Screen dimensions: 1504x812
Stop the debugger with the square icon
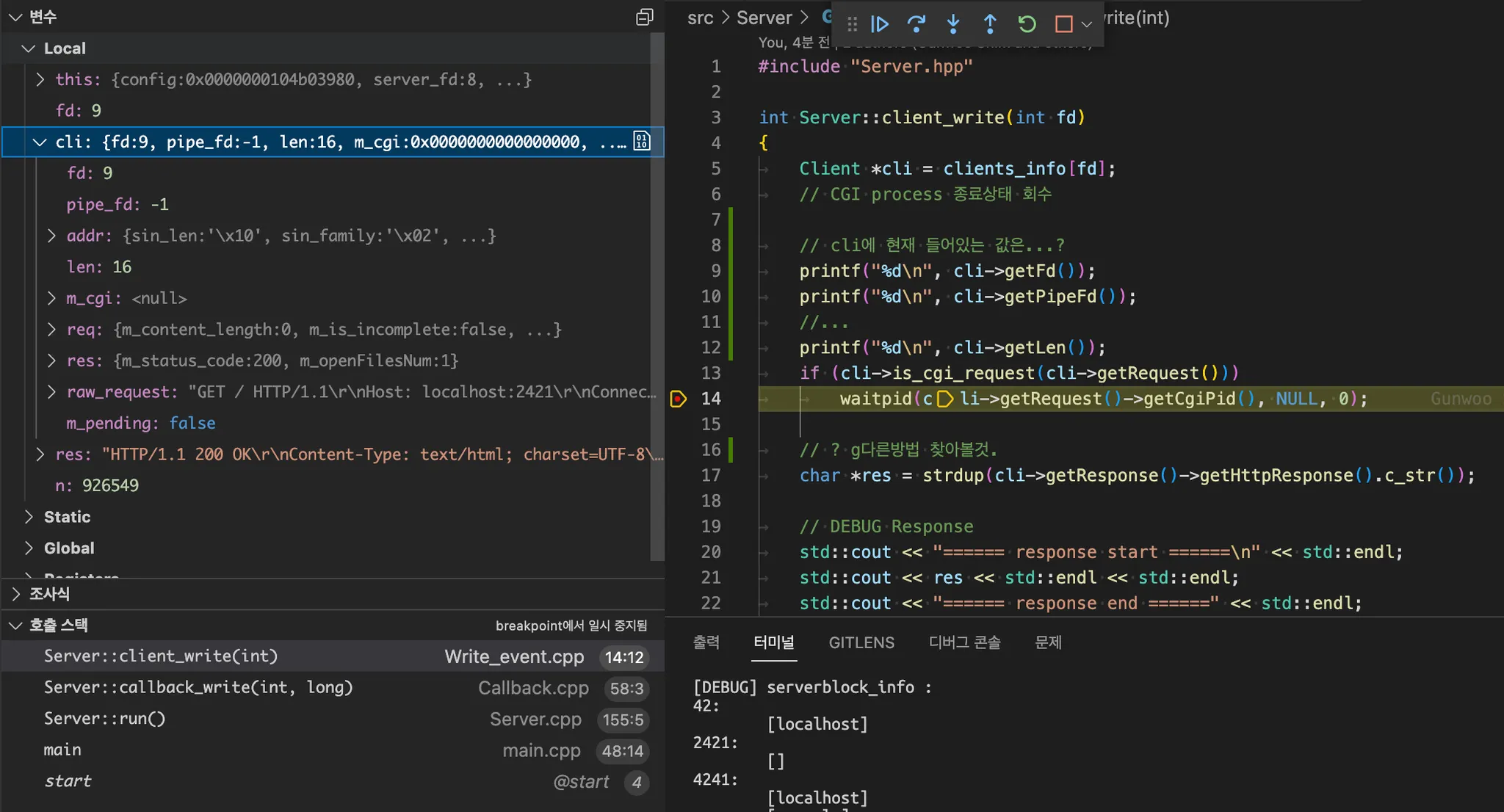tap(1063, 24)
